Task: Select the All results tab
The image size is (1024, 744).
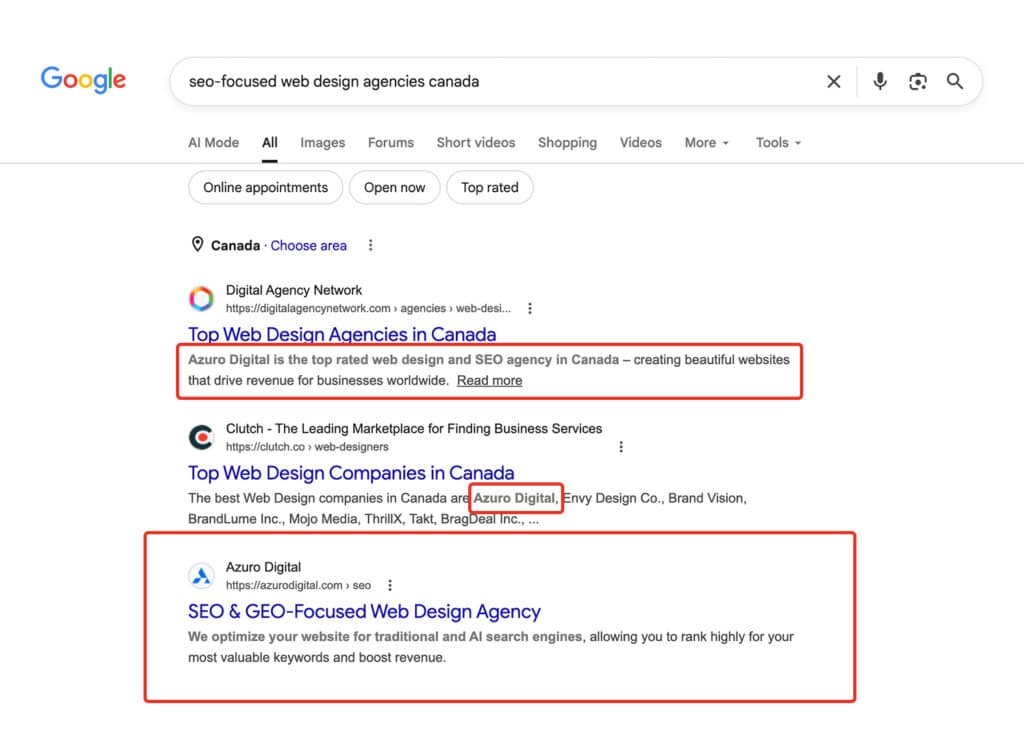Action: click(x=270, y=142)
